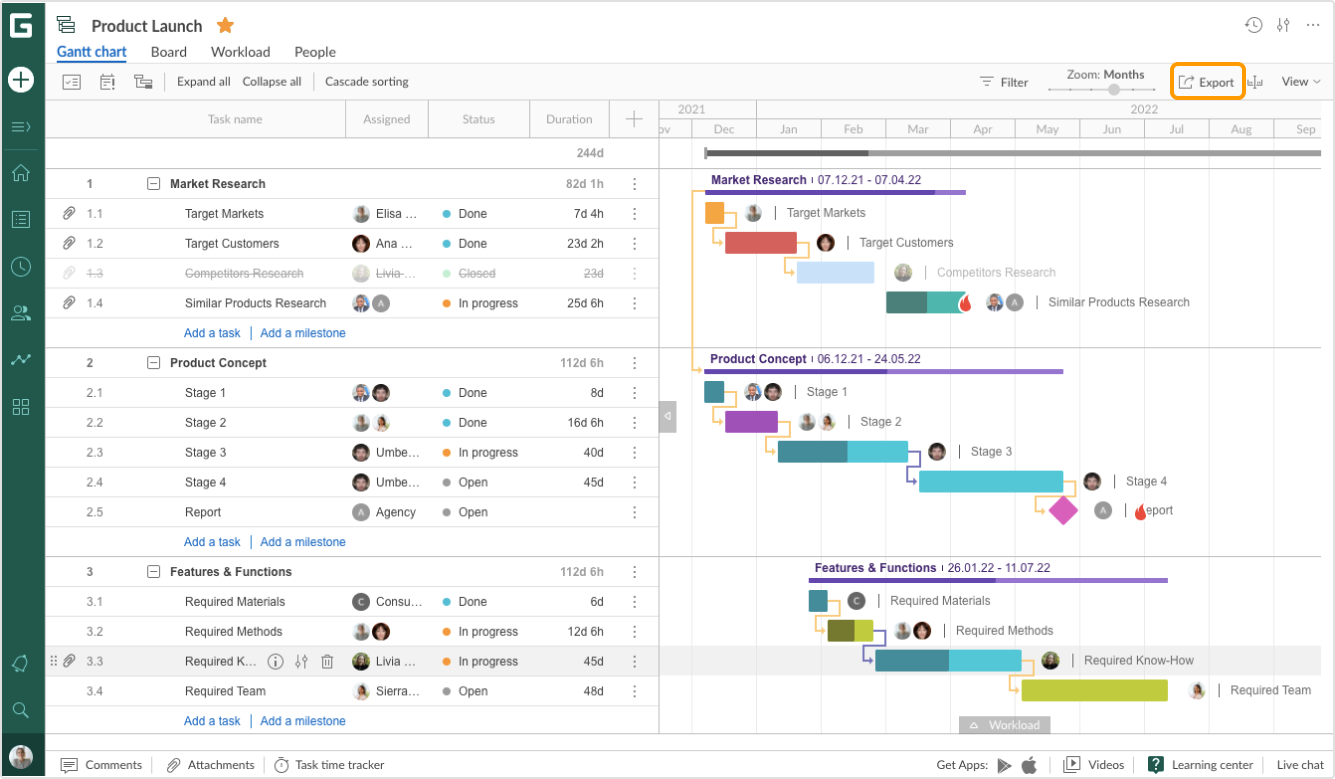Select the Home icon in the sidebar

21,173
